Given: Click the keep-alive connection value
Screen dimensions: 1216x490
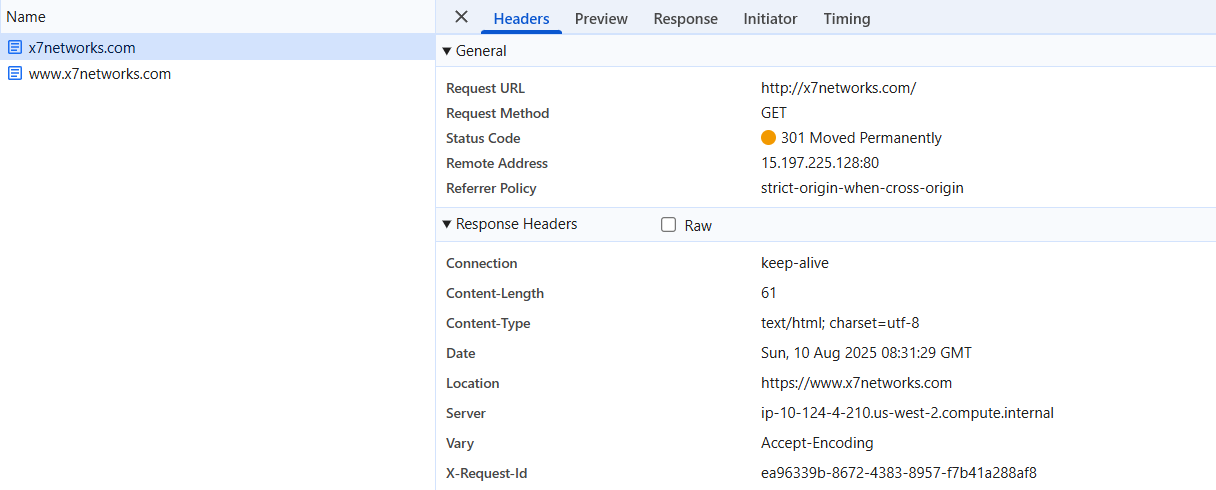Looking at the screenshot, I should pyautogui.click(x=795, y=263).
